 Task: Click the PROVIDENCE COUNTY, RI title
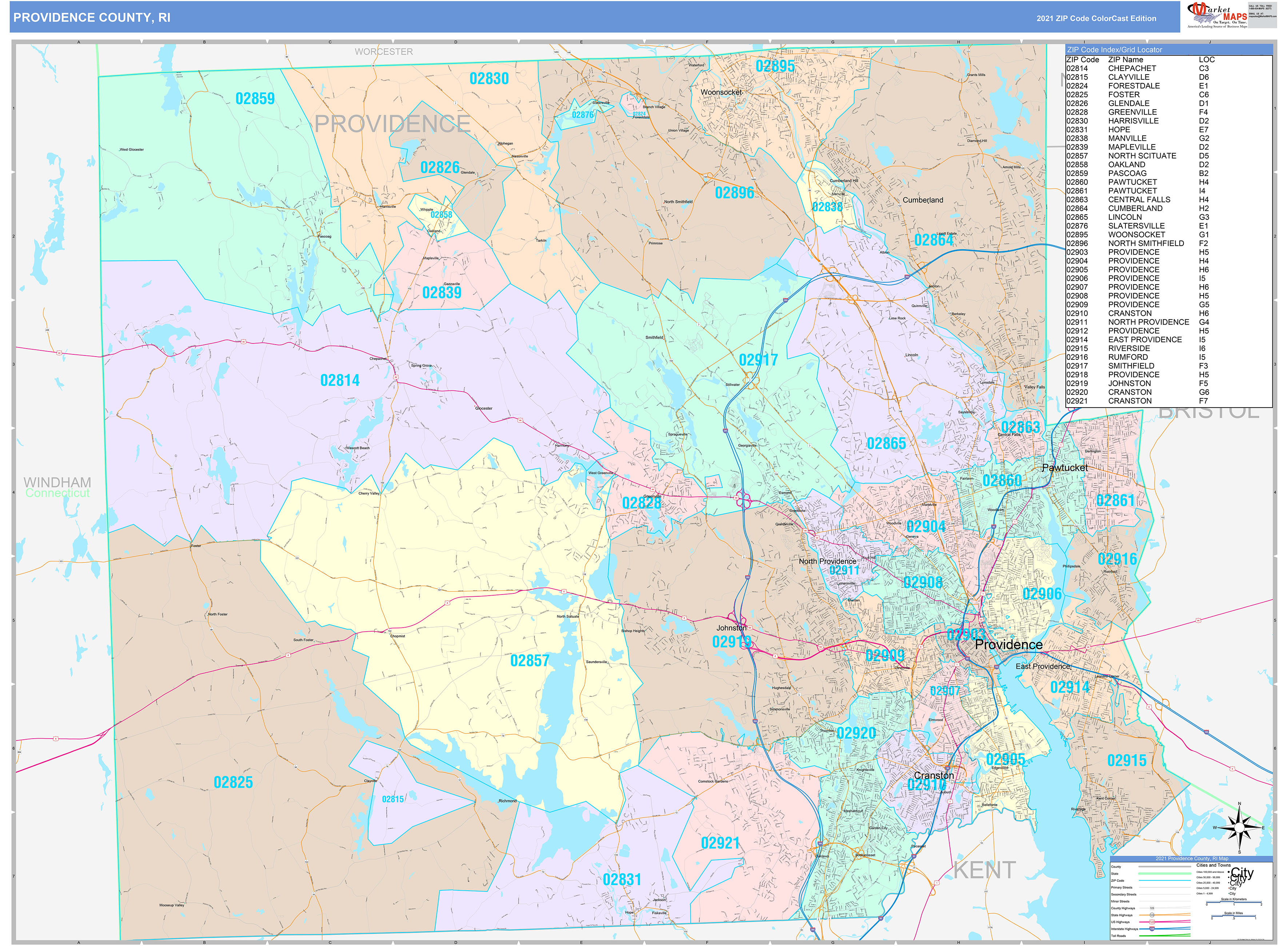point(92,17)
